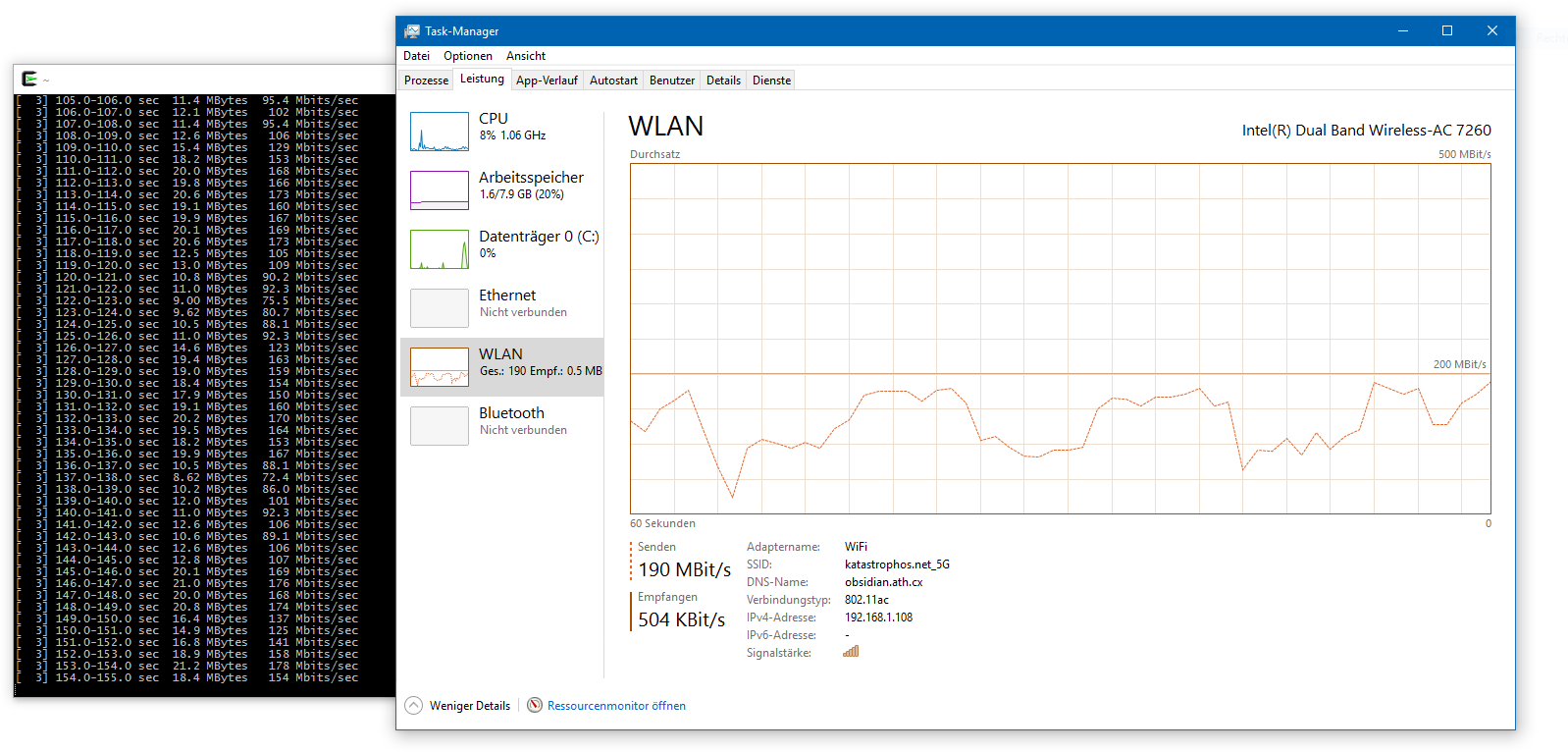The width and height of the screenshot is (1568, 752).
Task: Maximize the Task-Manager window
Action: [1447, 31]
